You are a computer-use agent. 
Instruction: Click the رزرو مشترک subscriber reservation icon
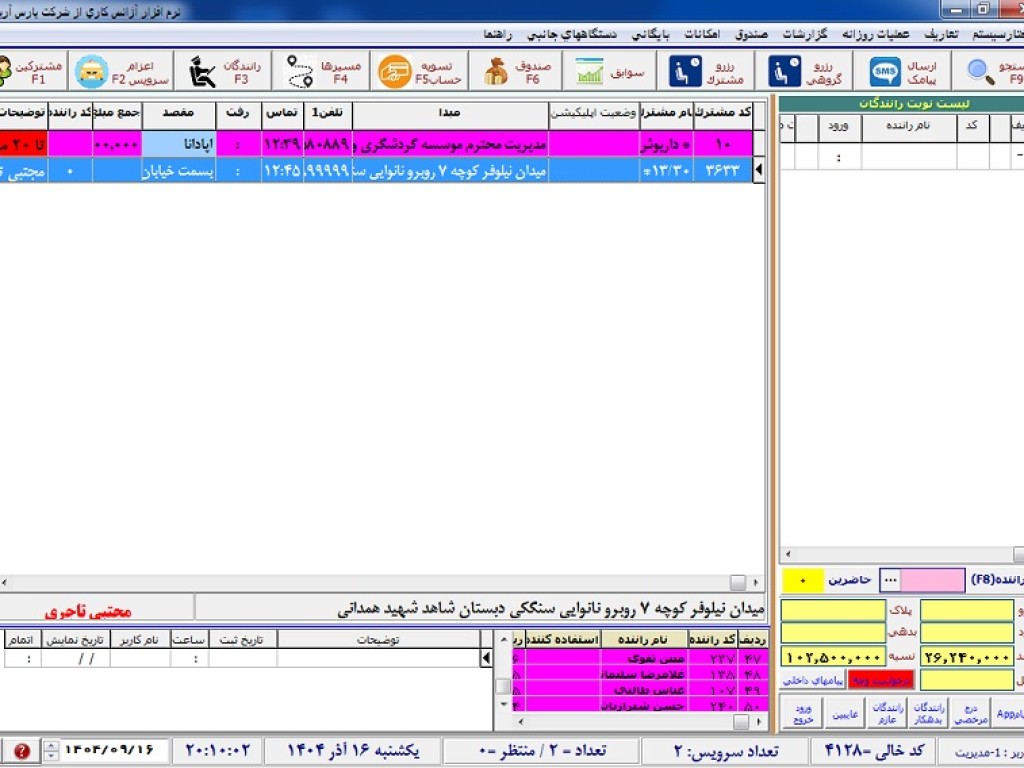706,69
